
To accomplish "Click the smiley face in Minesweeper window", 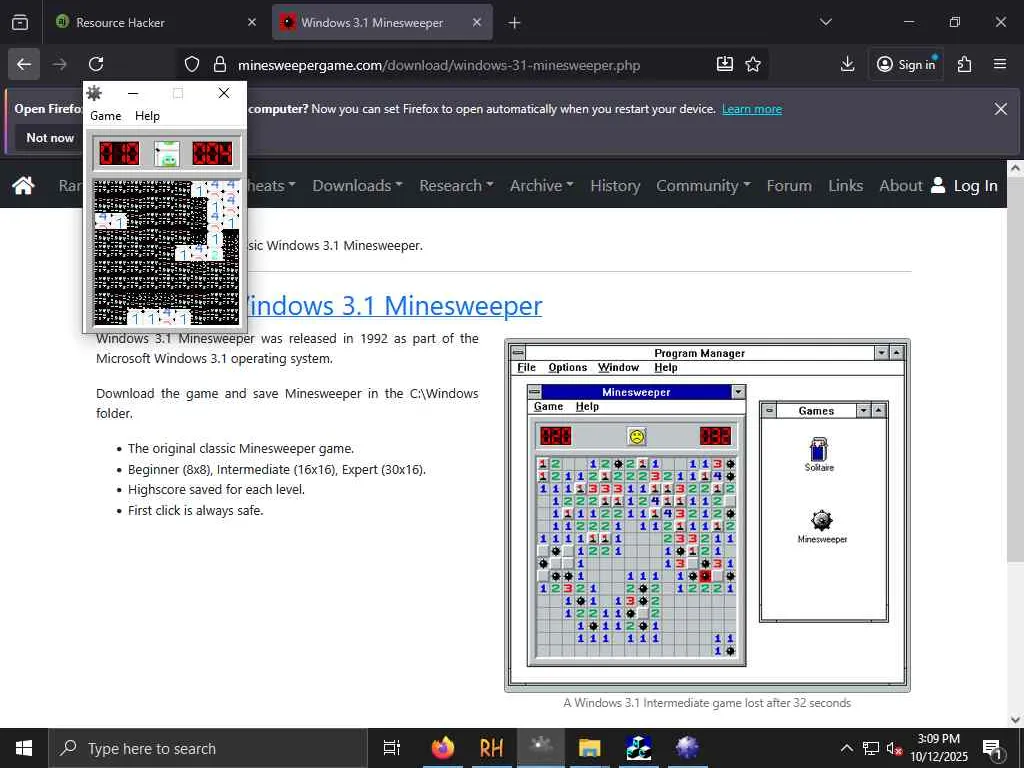I will point(167,153).
